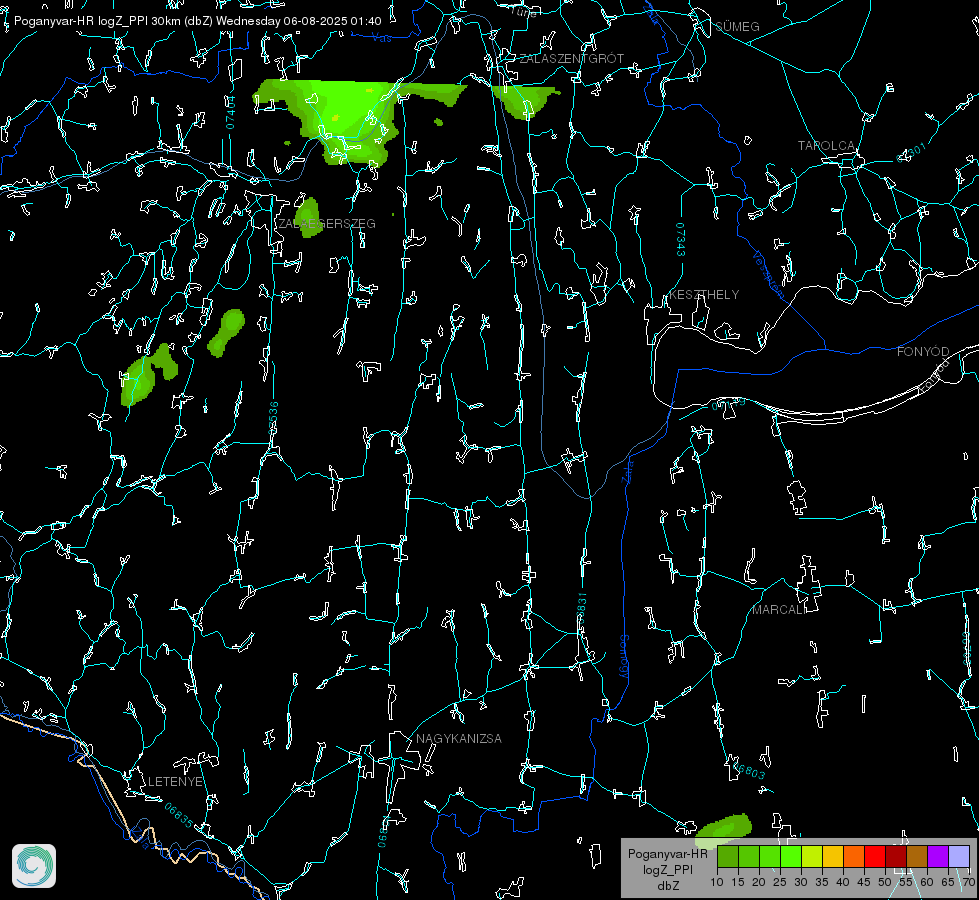Screen dimensions: 979x900
Task: Click the LETENYE town label
Action: (x=175, y=782)
